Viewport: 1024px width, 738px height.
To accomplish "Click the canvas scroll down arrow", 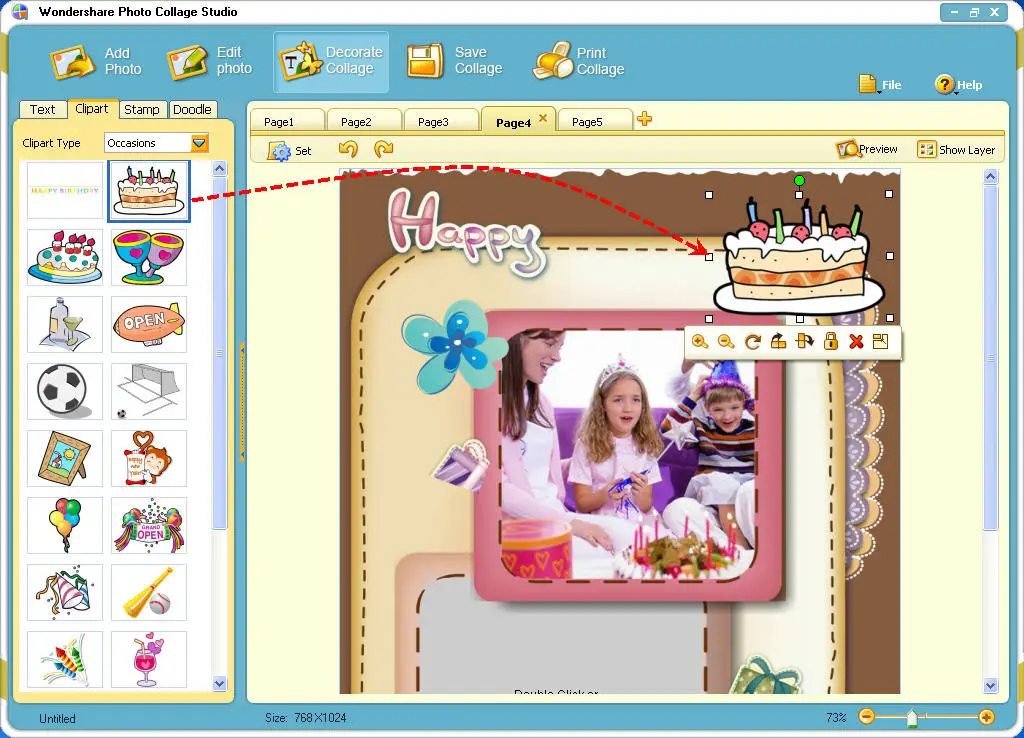I will pyautogui.click(x=991, y=686).
